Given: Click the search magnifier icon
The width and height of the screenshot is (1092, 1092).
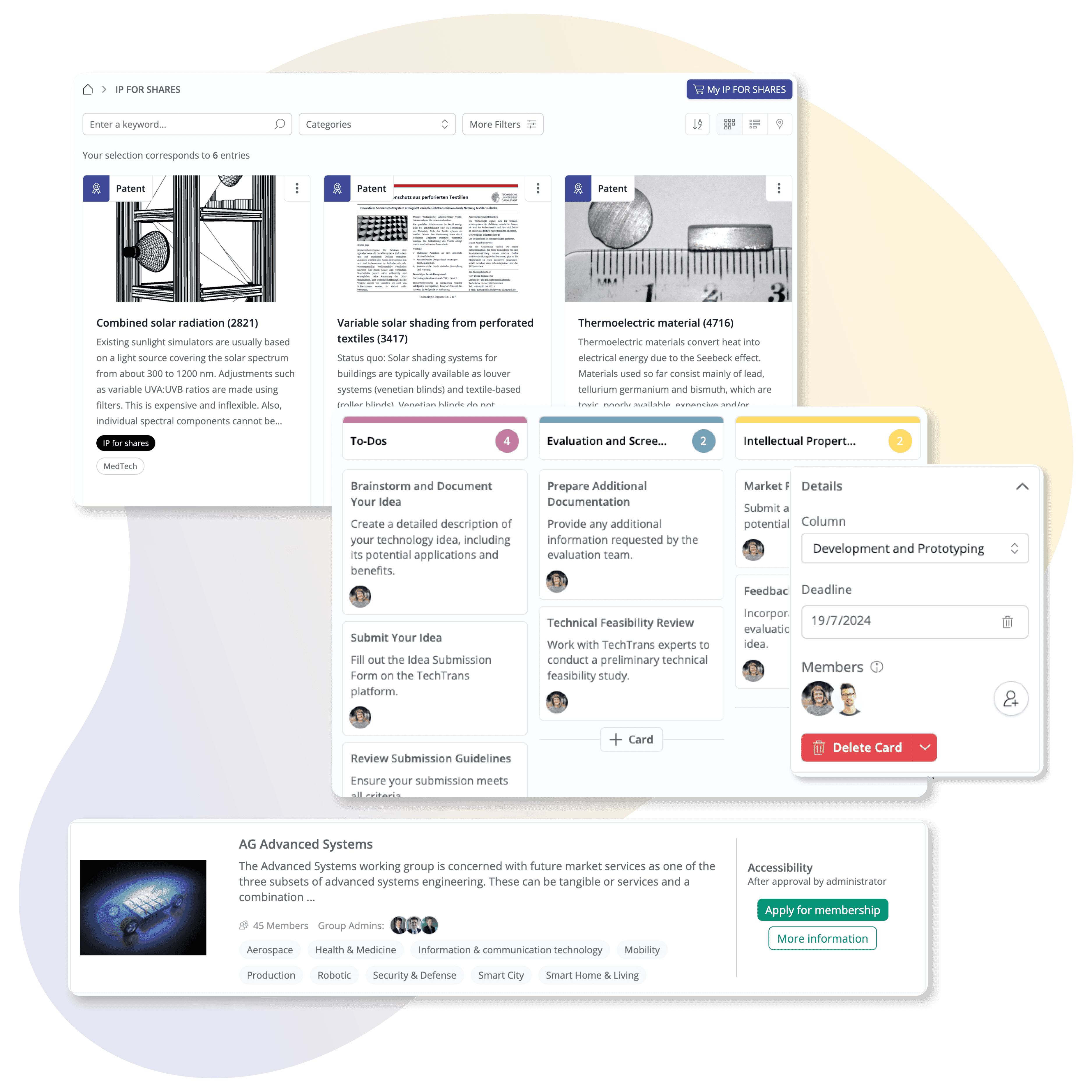Looking at the screenshot, I should tap(279, 124).
